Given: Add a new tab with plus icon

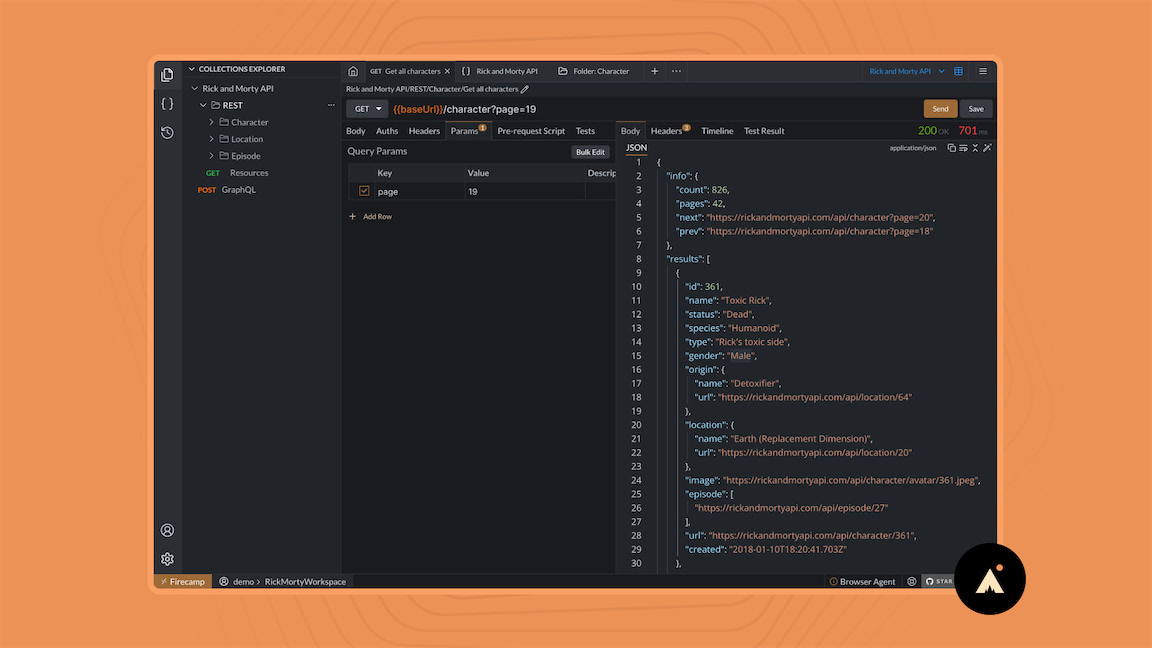Looking at the screenshot, I should point(654,71).
